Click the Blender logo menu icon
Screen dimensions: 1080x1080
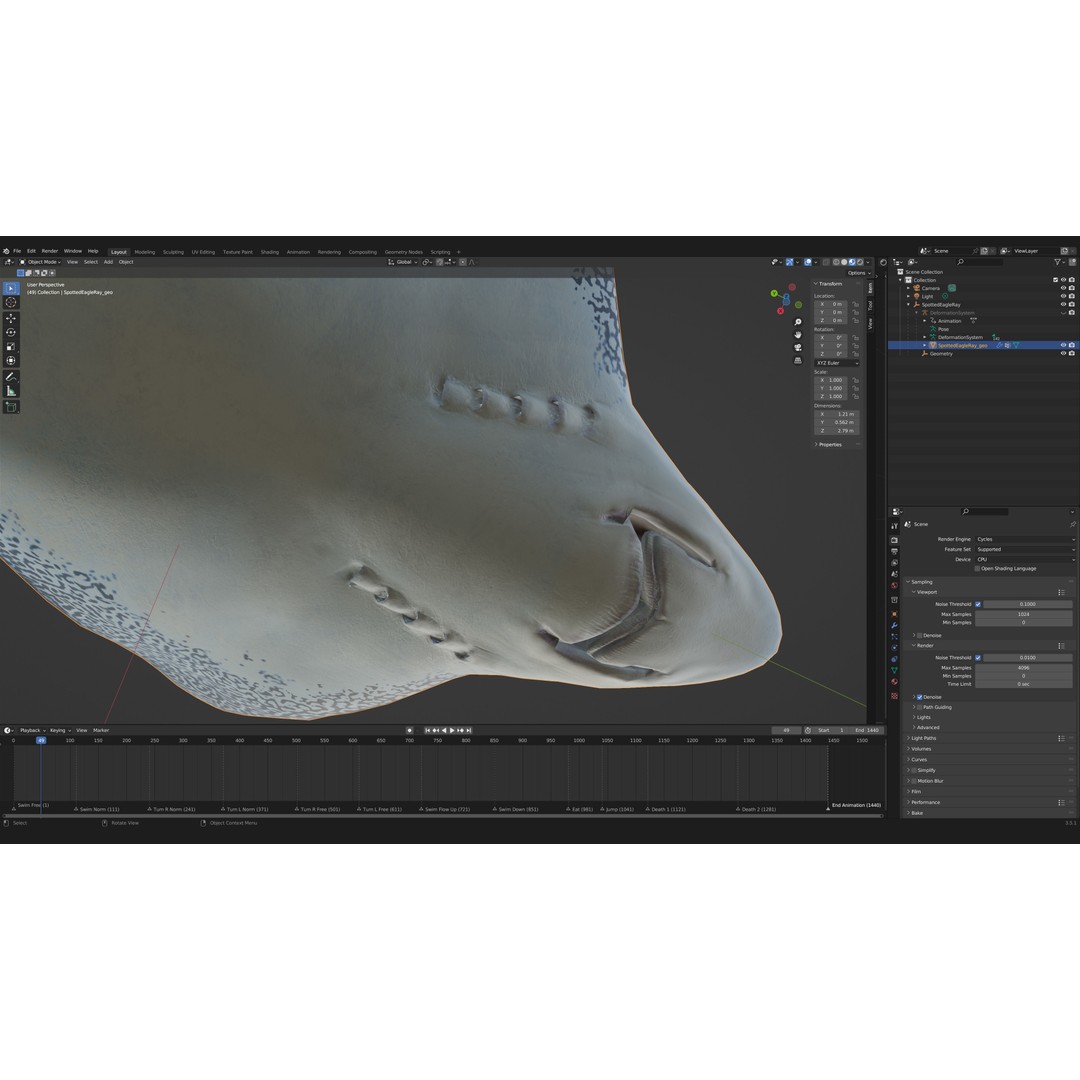(x=6, y=251)
